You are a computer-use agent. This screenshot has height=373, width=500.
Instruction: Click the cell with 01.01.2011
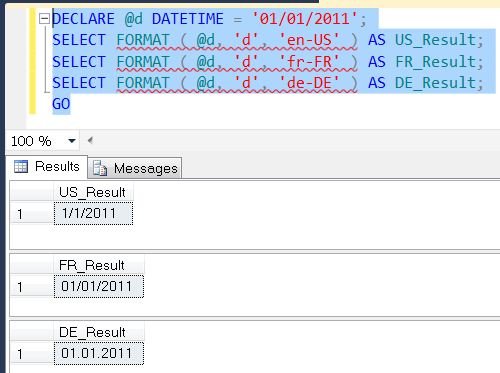pyautogui.click(x=99, y=353)
